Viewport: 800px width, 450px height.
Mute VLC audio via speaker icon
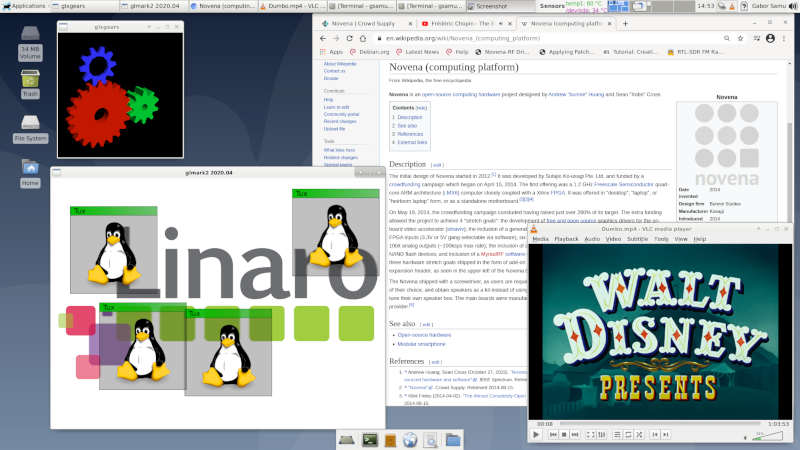(745, 437)
